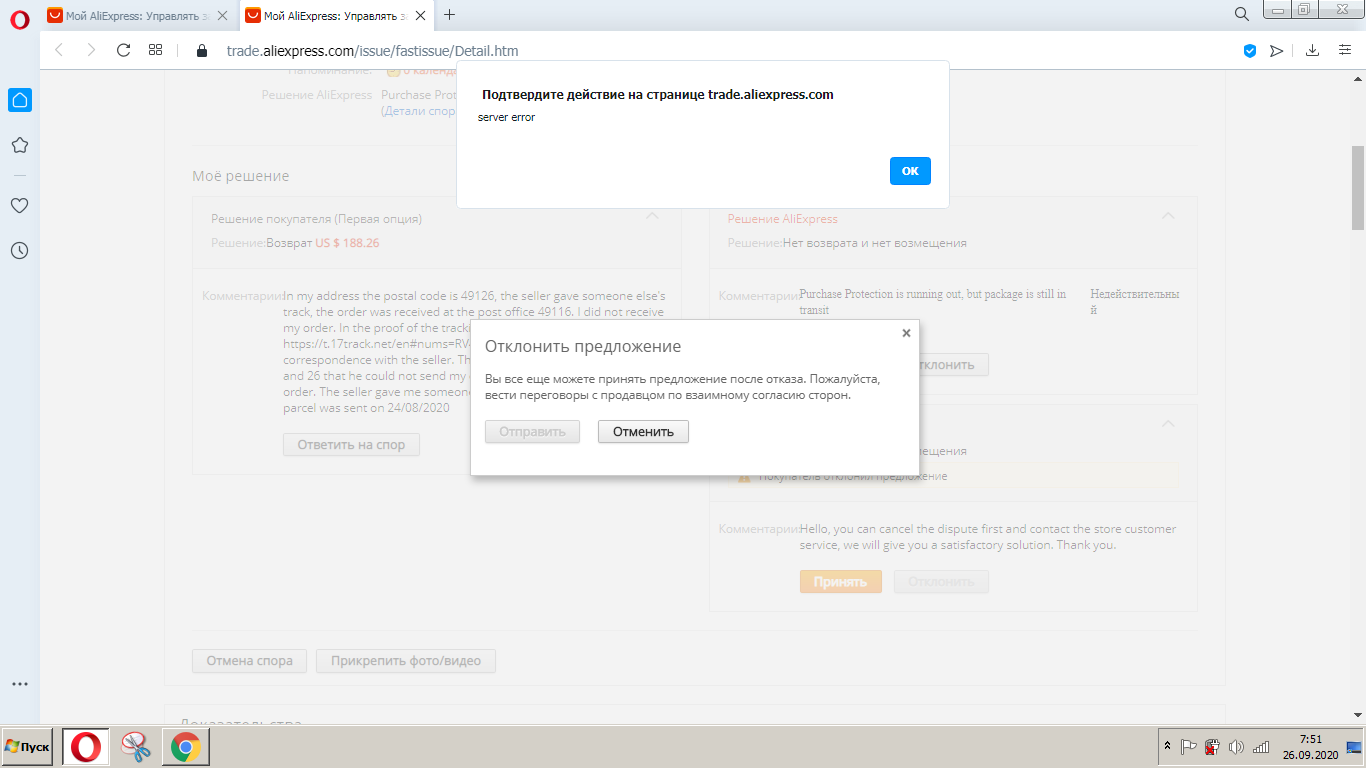This screenshot has height=768, width=1366.
Task: Open the Chrome taskbar icon
Action: [x=185, y=747]
